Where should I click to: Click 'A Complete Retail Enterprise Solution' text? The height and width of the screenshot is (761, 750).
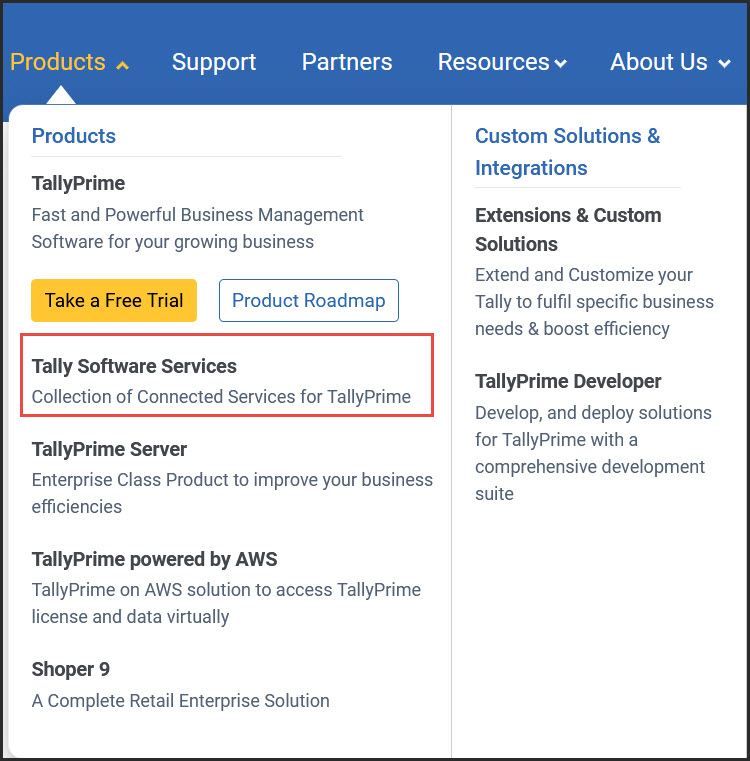point(181,701)
